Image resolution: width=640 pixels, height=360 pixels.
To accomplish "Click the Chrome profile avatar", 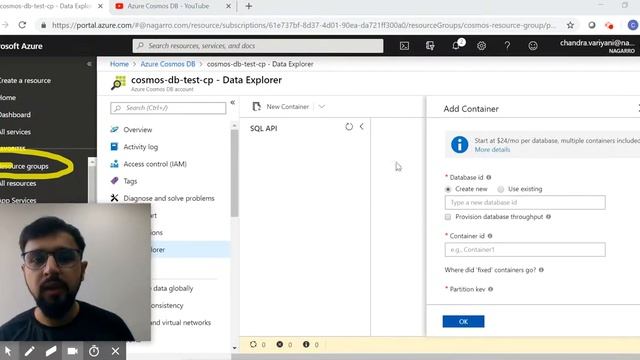I will tap(633, 25).
